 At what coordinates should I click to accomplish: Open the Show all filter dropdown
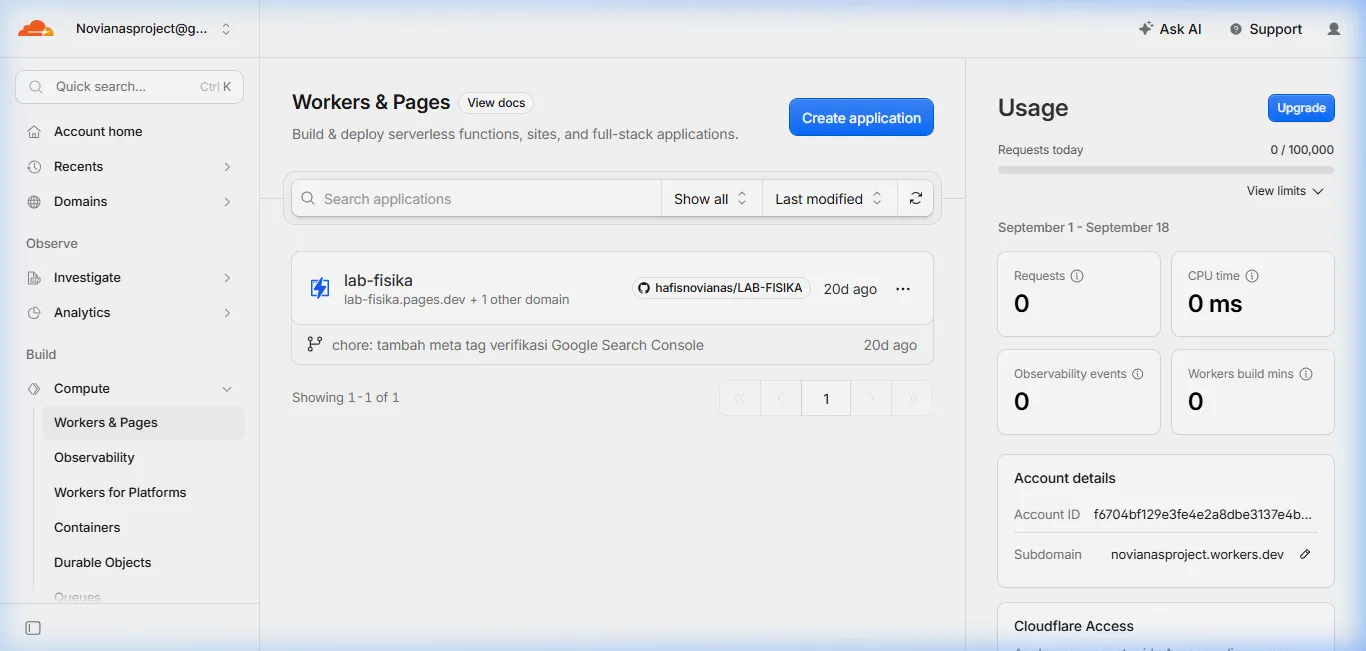tap(711, 198)
